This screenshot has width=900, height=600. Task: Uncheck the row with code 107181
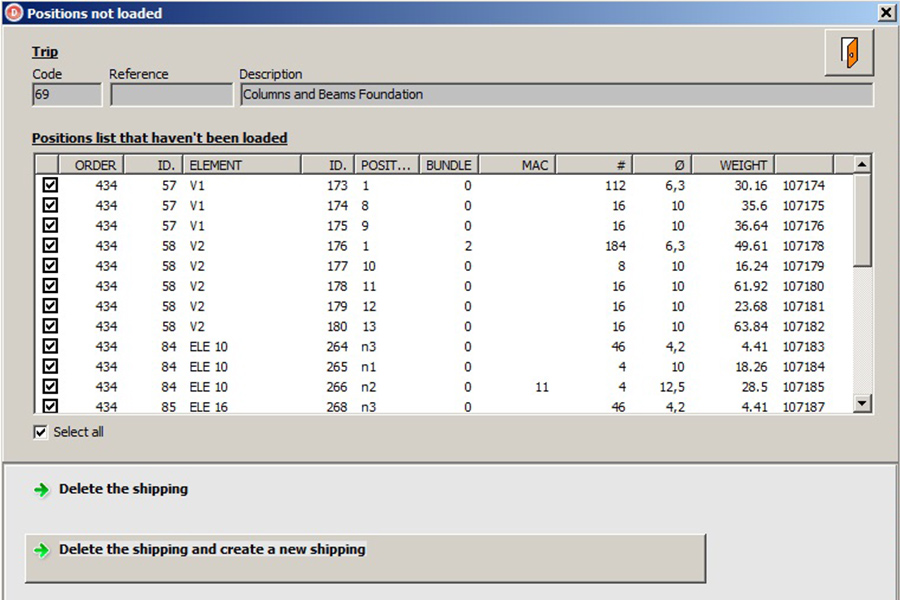click(x=50, y=305)
